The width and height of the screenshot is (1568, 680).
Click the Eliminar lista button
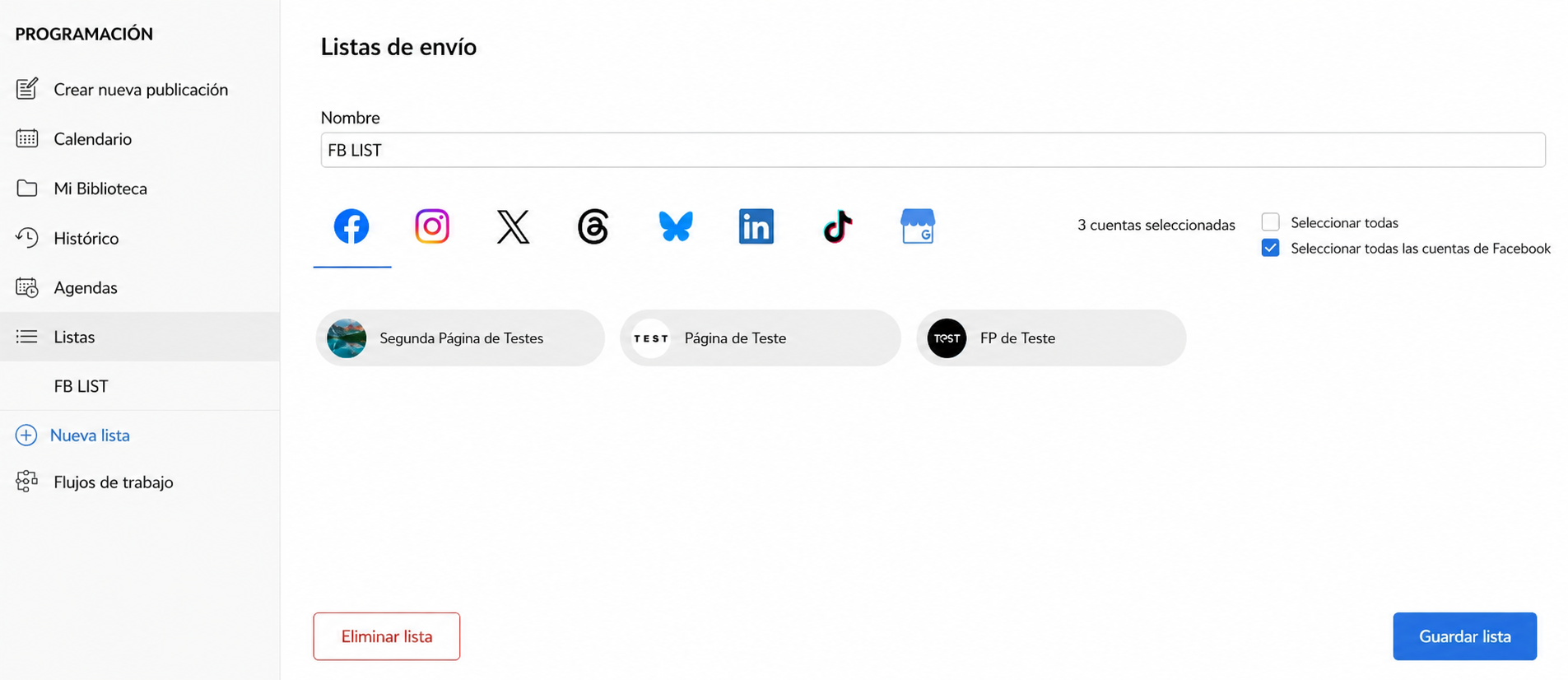[x=386, y=636]
